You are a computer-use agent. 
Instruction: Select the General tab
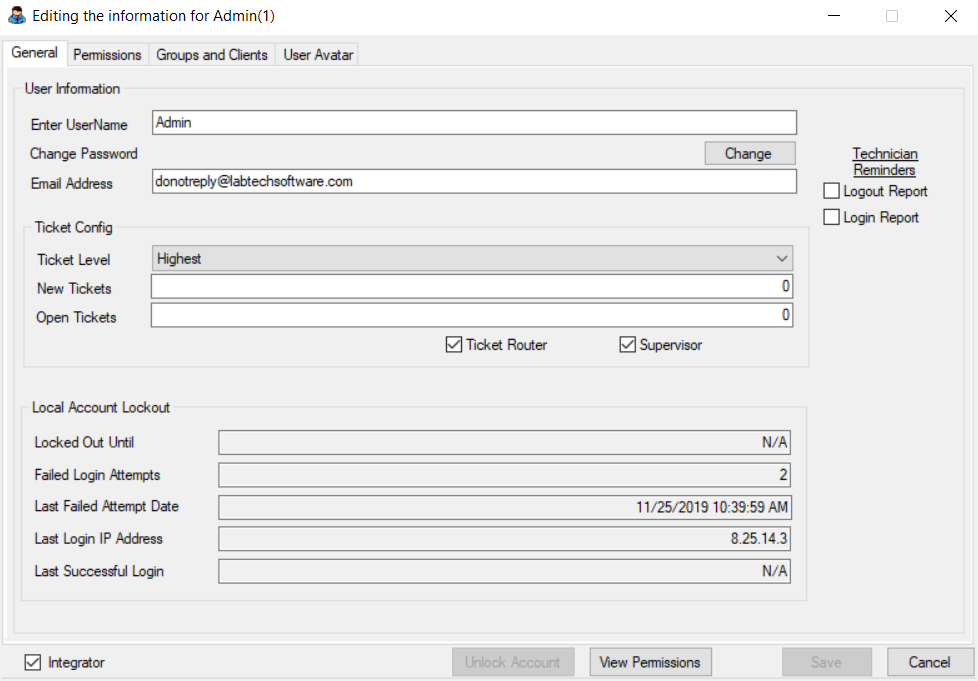(x=34, y=52)
